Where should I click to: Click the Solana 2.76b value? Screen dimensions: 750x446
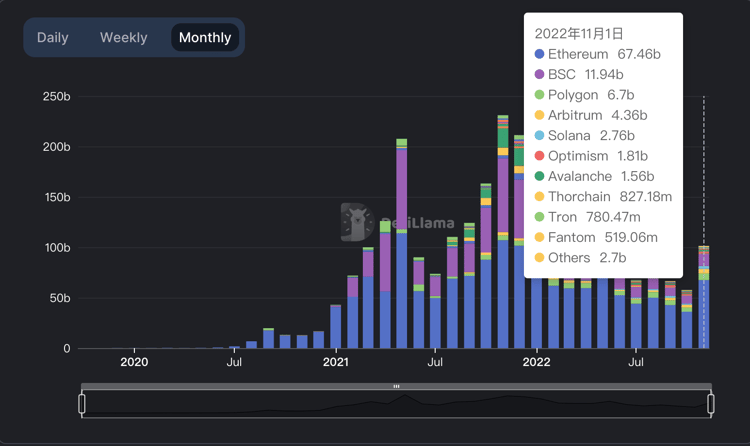point(617,135)
